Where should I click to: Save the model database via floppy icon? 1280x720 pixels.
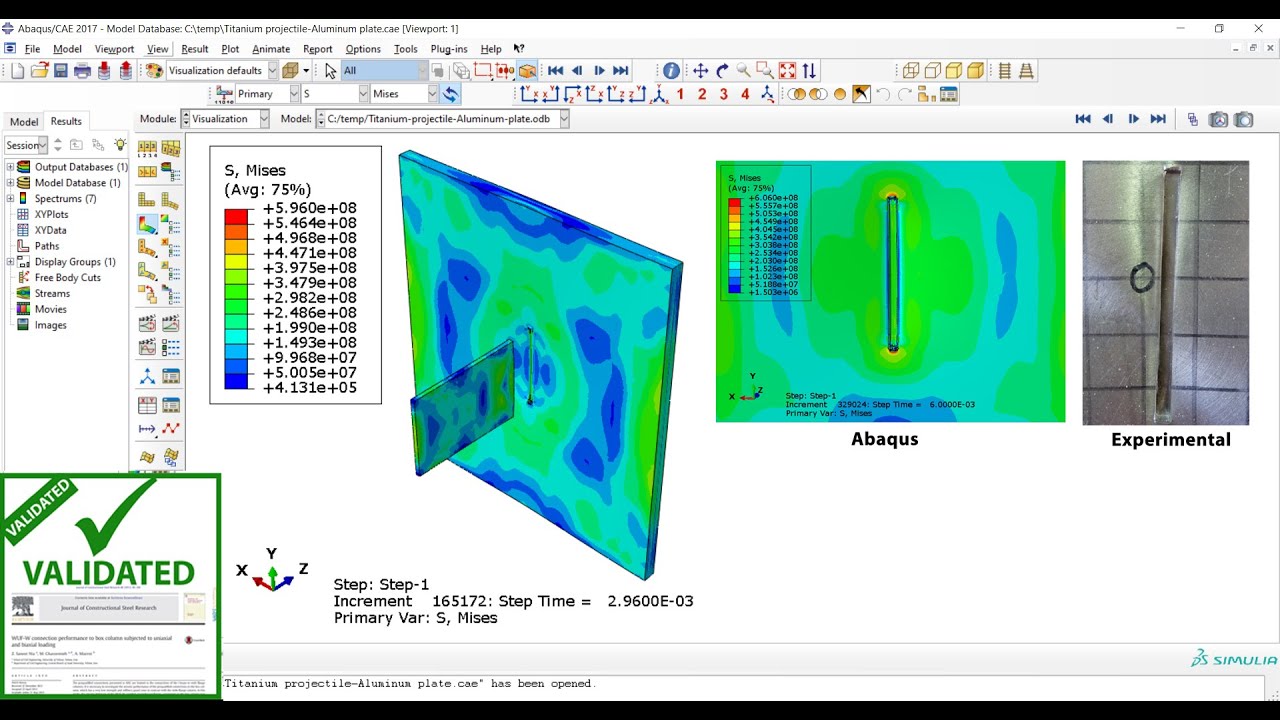(x=61, y=70)
